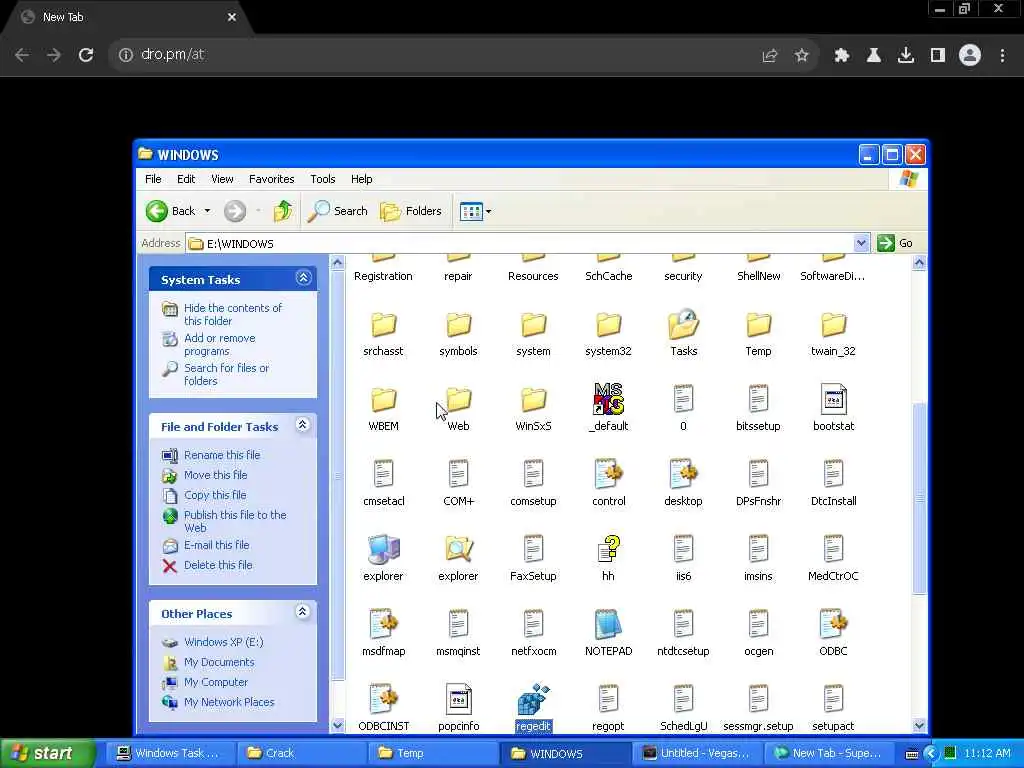Open the View menu
Image resolution: width=1024 pixels, height=768 pixels.
pyautogui.click(x=222, y=179)
